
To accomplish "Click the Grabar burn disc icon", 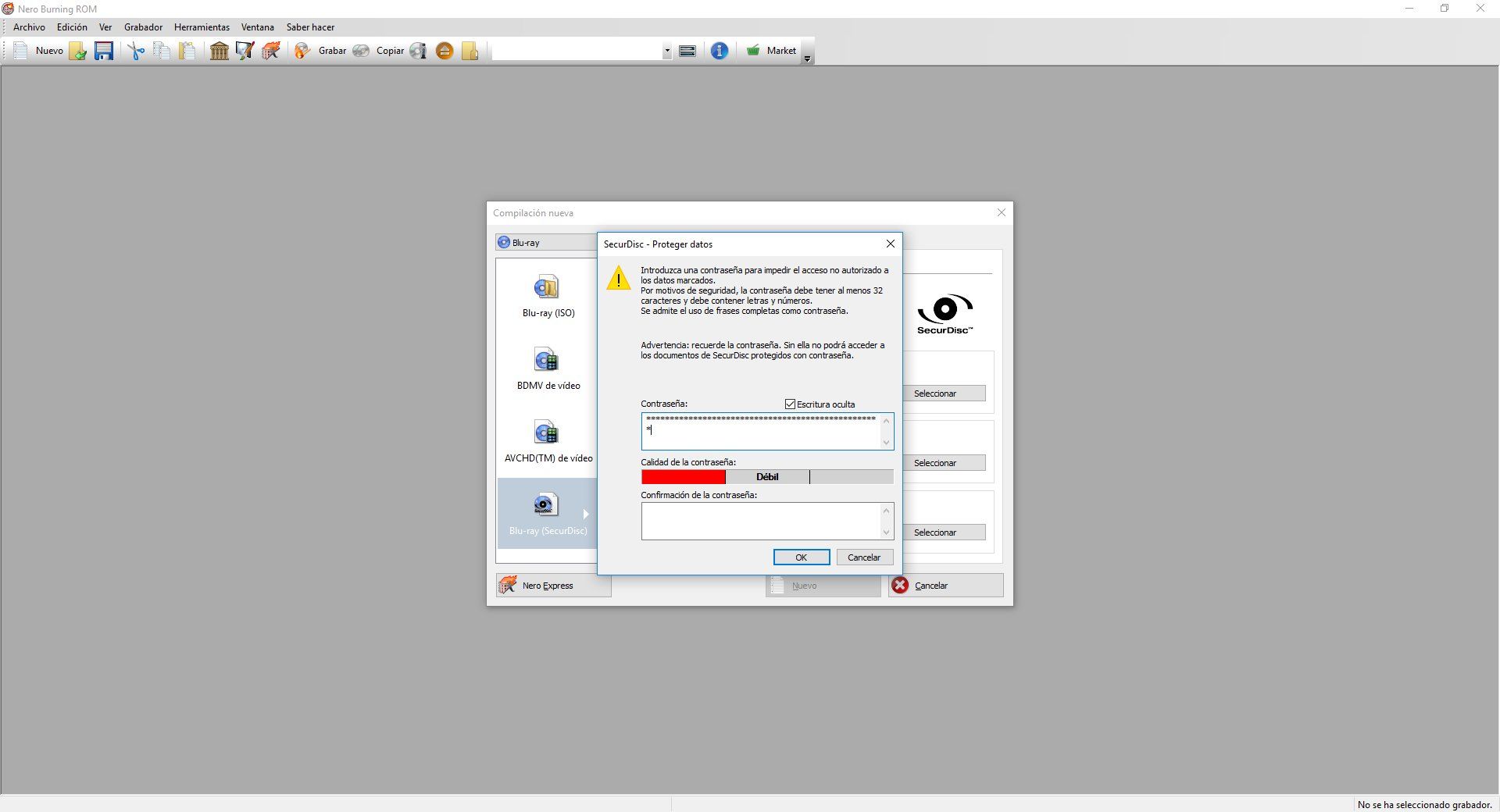I will point(302,51).
